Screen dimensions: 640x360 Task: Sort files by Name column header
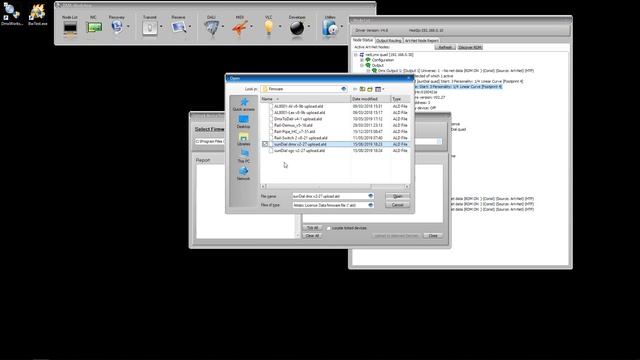click(305, 99)
